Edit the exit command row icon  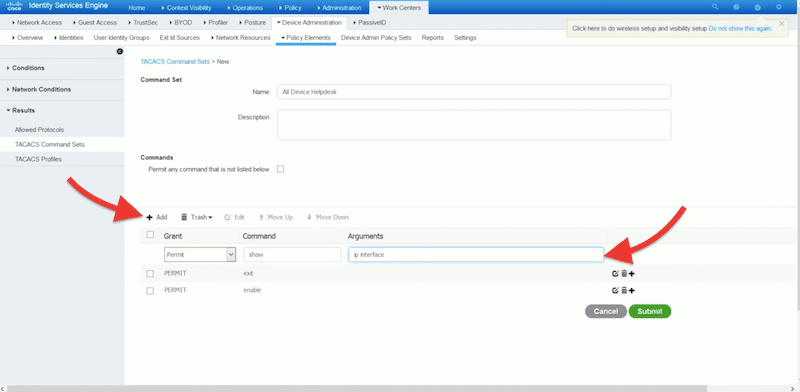tap(615, 274)
